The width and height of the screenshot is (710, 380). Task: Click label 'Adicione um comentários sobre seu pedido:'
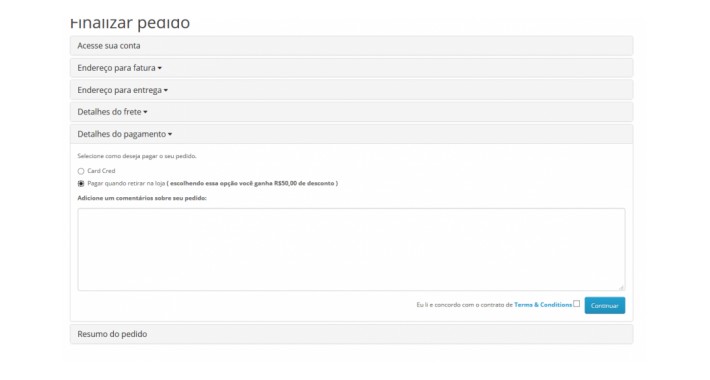point(142,198)
